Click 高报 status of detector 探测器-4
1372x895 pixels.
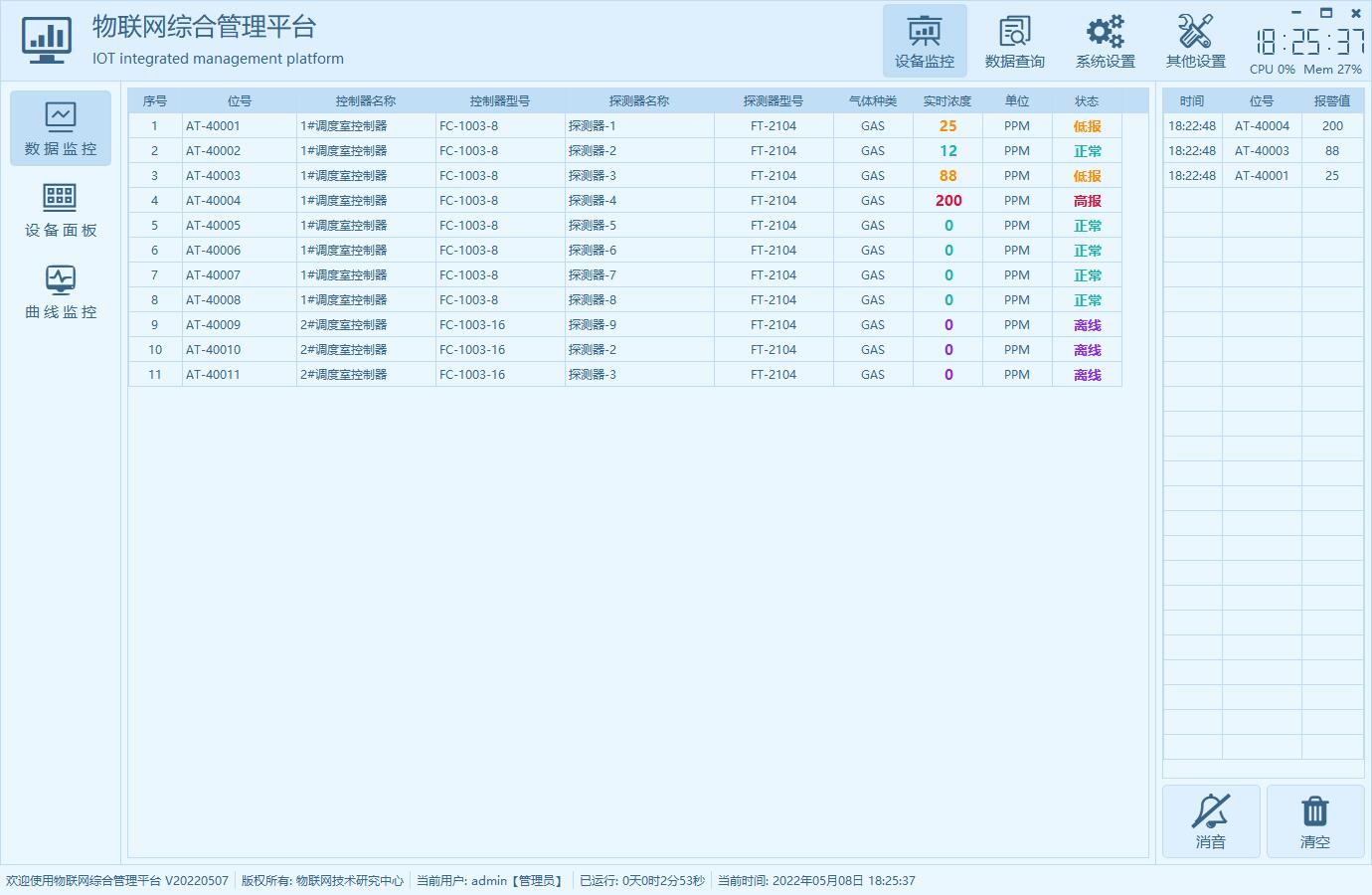[x=1087, y=201]
